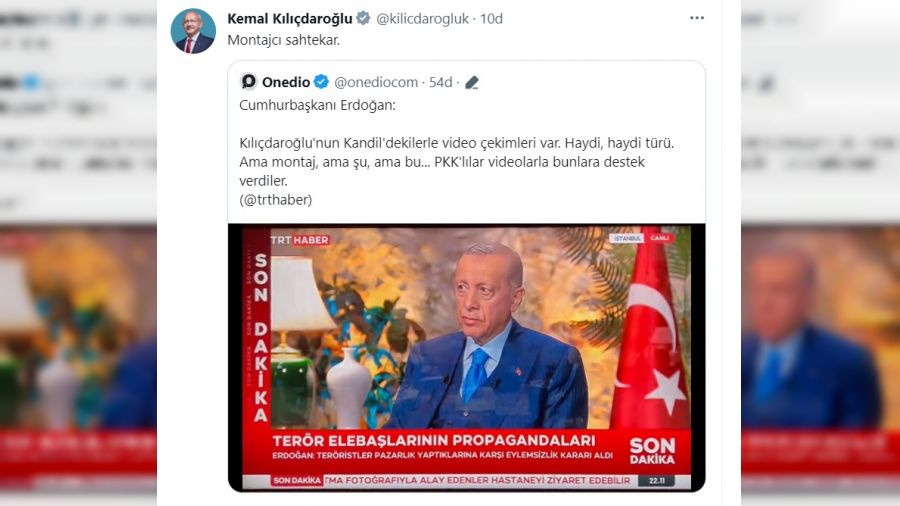
Task: Click the quoted tweet text about Kandil
Action: 456,162
